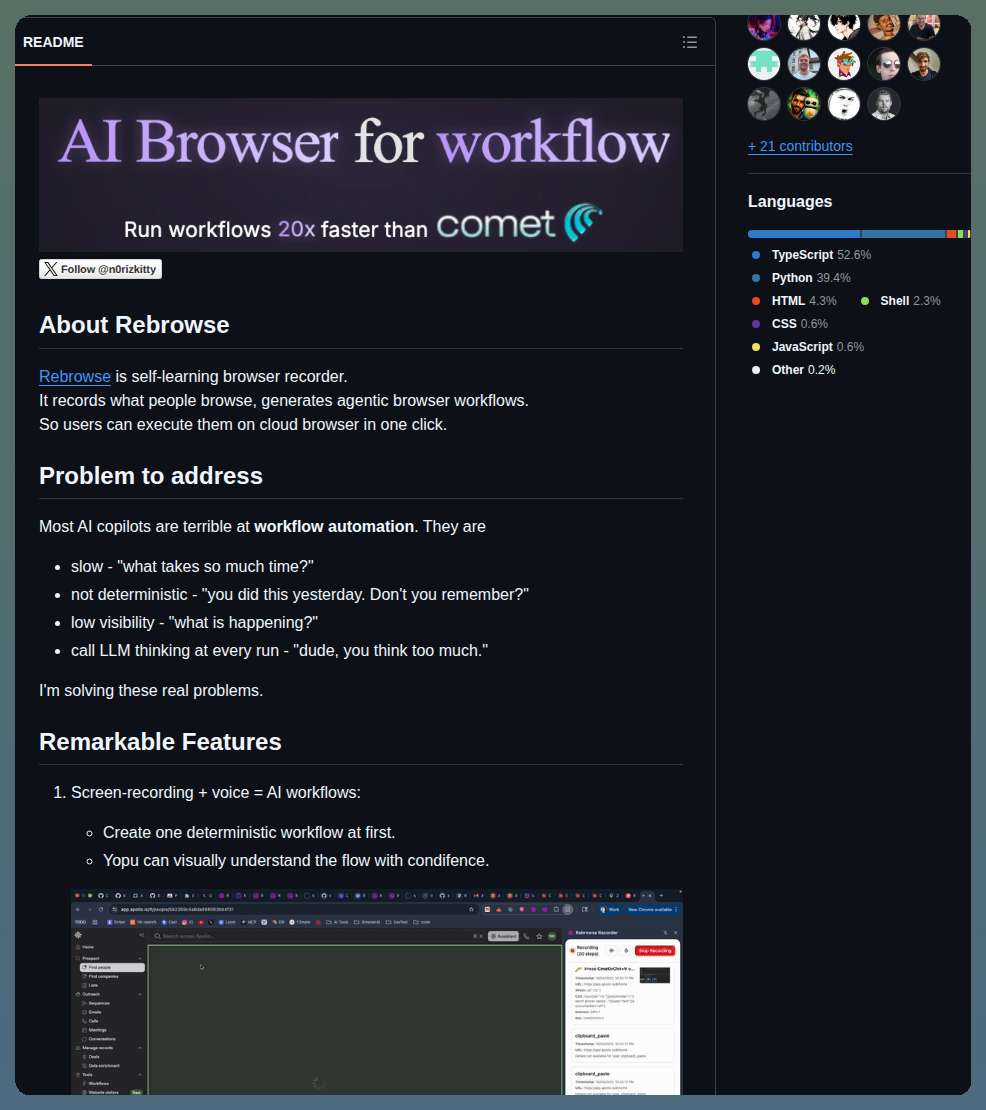This screenshot has height=1110, width=986.
Task: Open the Rebrowse link
Action: point(75,377)
